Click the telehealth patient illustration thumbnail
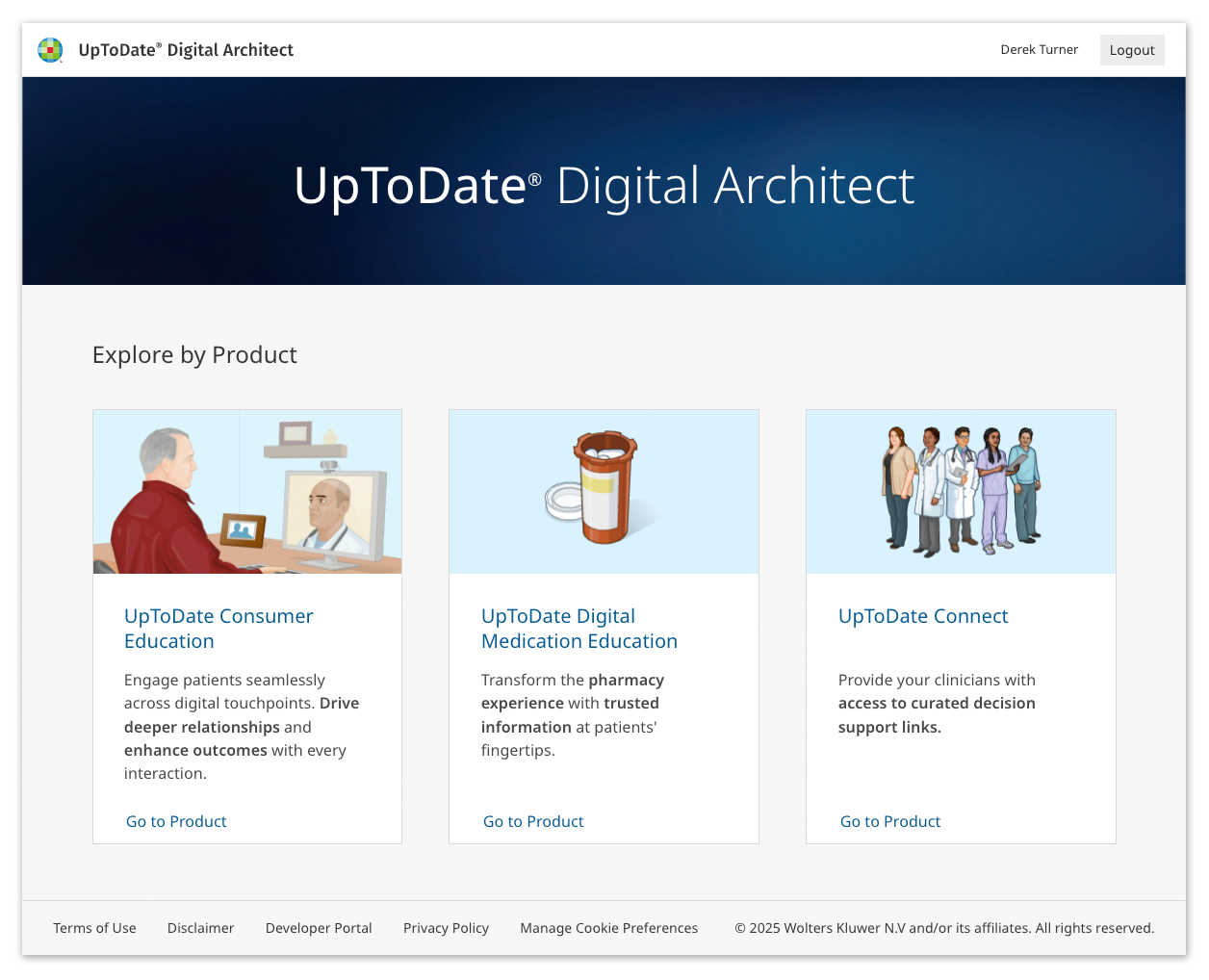 [247, 492]
